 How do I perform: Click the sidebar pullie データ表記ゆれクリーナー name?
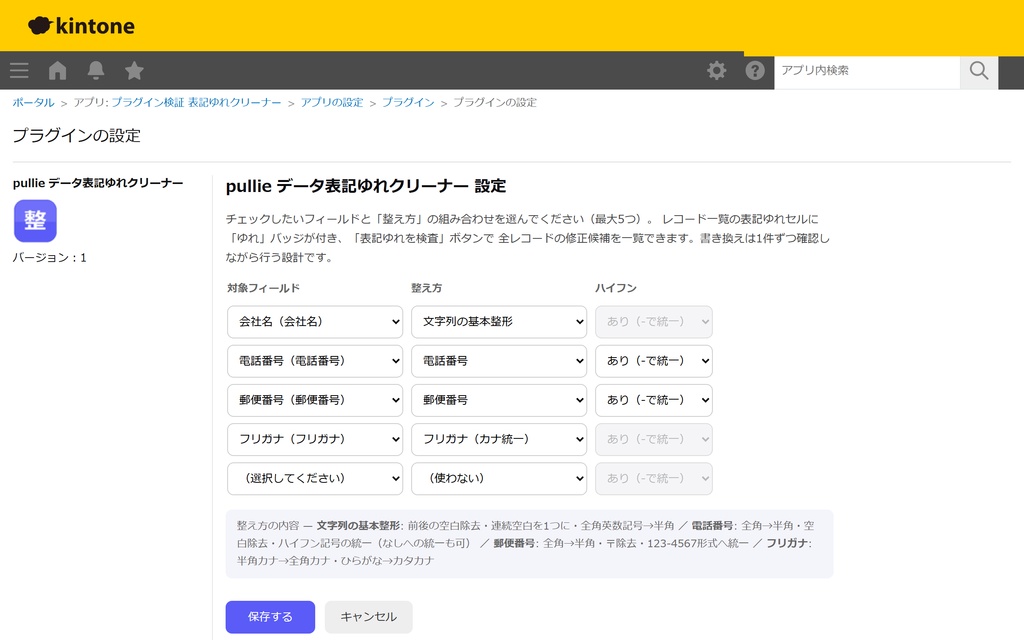tap(98, 183)
